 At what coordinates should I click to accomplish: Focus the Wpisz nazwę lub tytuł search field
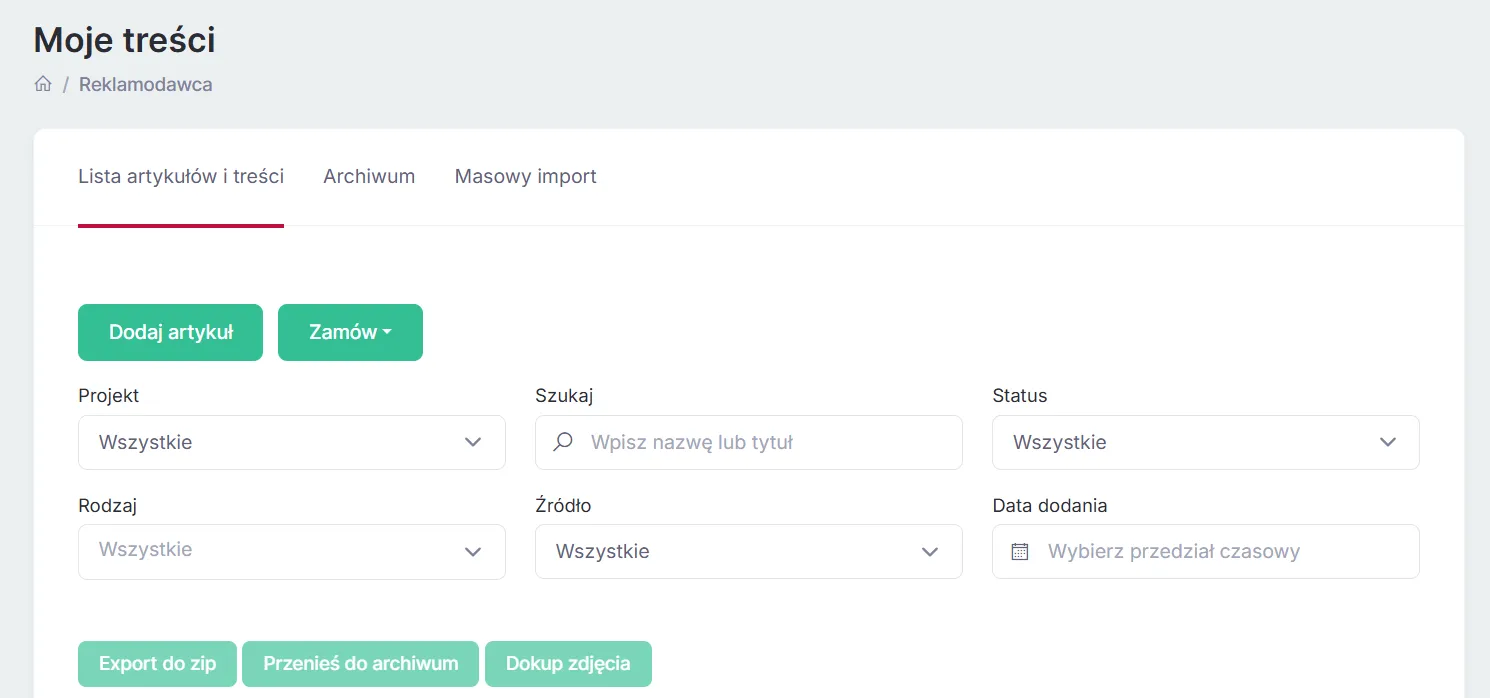pos(749,442)
